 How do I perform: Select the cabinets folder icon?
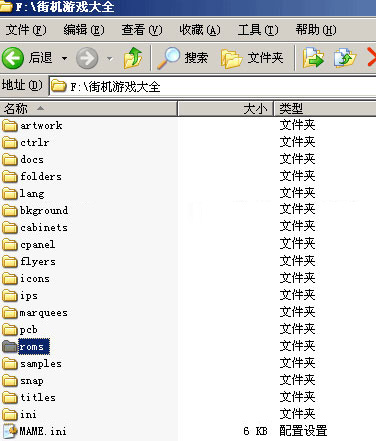click(10, 228)
